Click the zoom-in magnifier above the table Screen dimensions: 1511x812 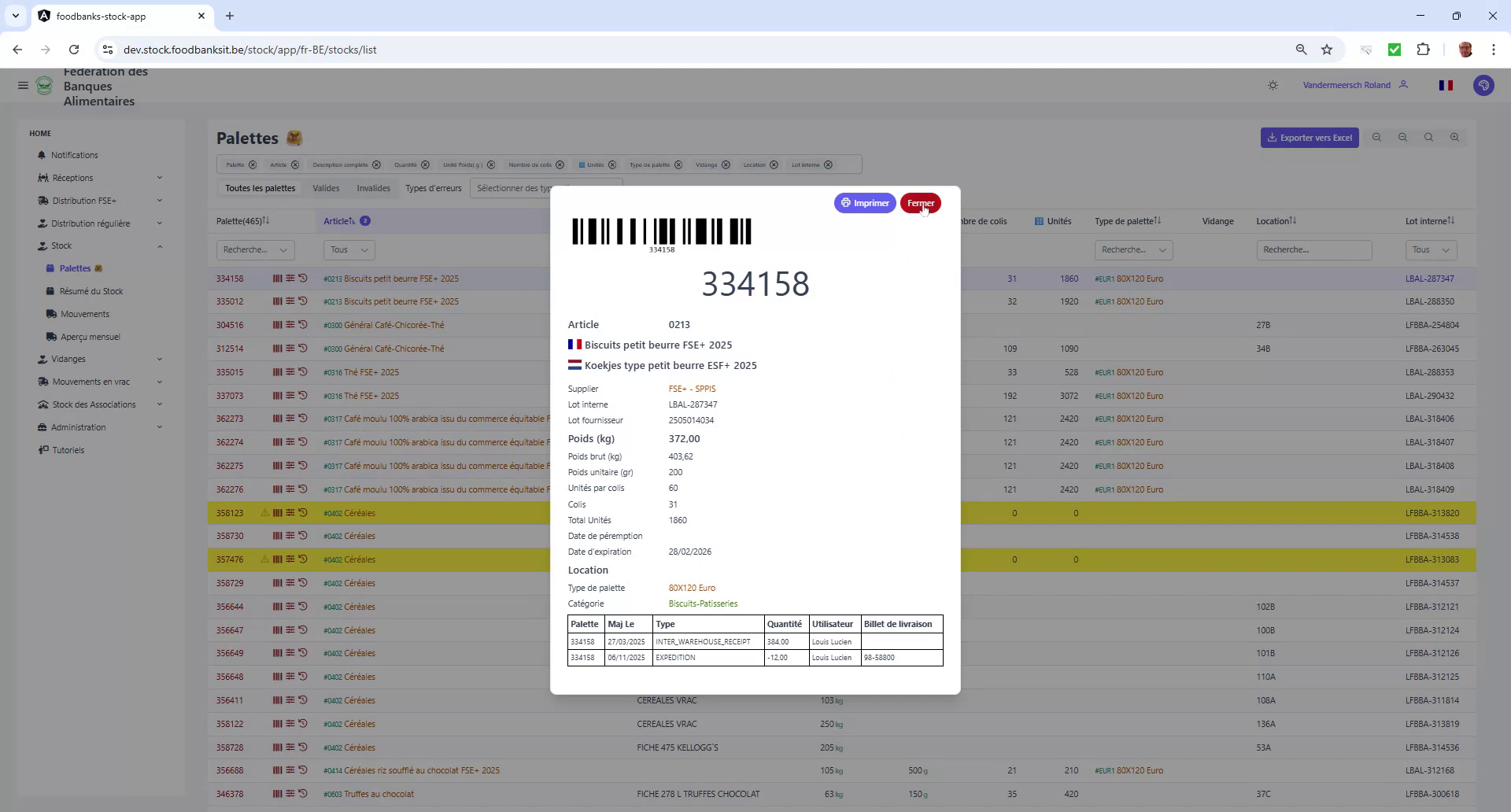coord(1454,137)
